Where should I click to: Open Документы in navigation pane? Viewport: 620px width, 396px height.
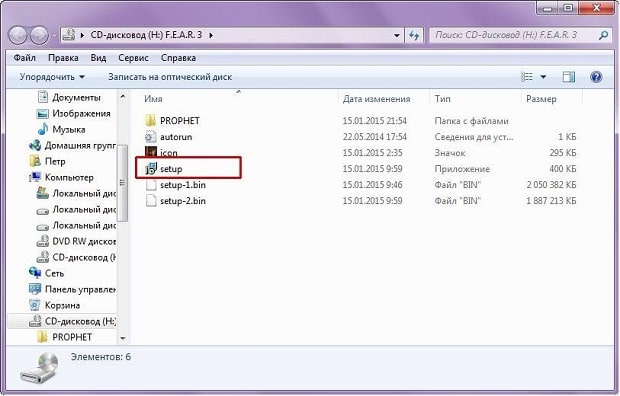(x=76, y=97)
